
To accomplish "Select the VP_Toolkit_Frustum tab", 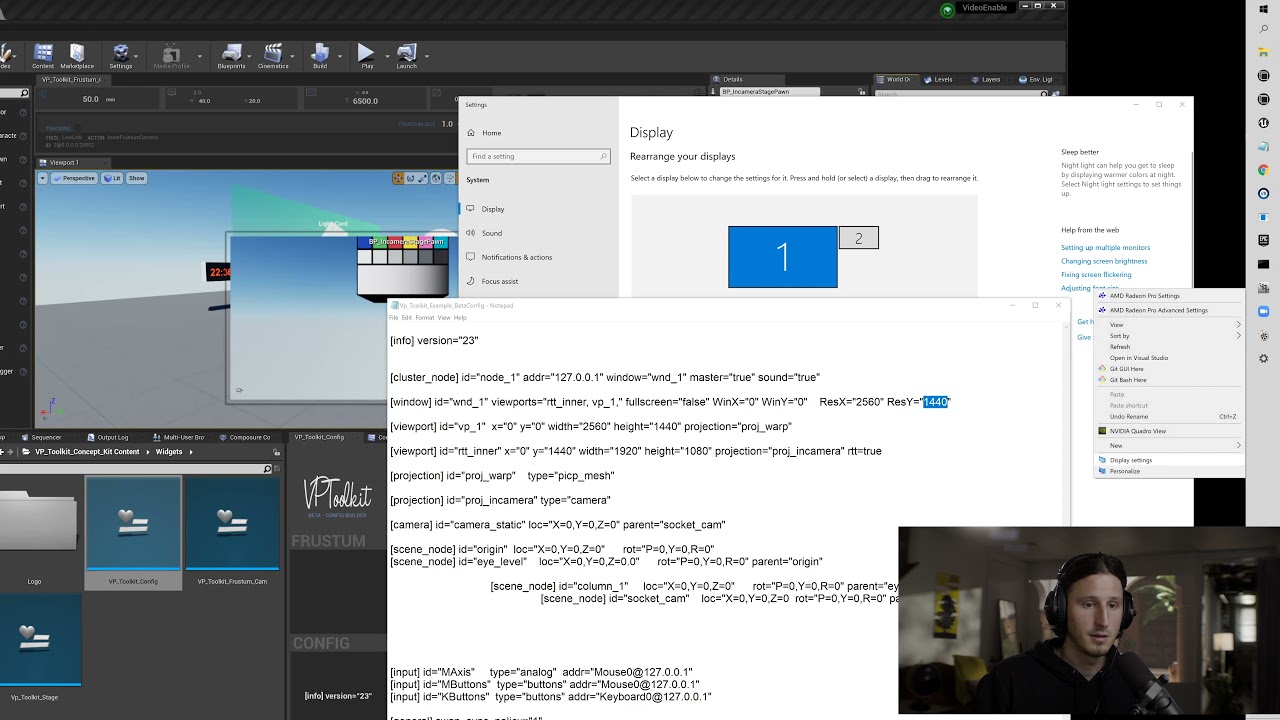I will click(x=71, y=79).
